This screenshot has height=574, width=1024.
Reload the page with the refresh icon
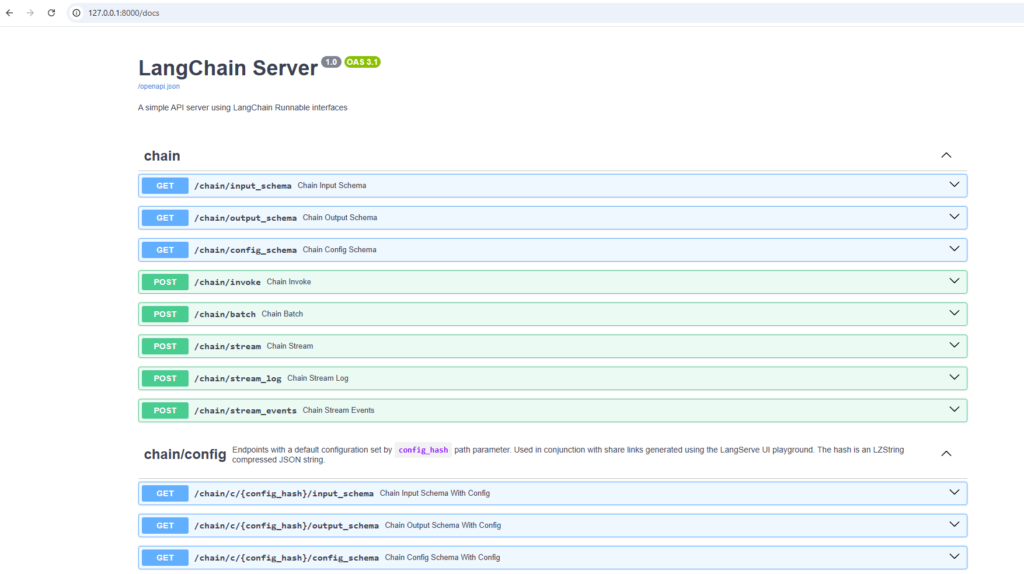pyautogui.click(x=51, y=12)
